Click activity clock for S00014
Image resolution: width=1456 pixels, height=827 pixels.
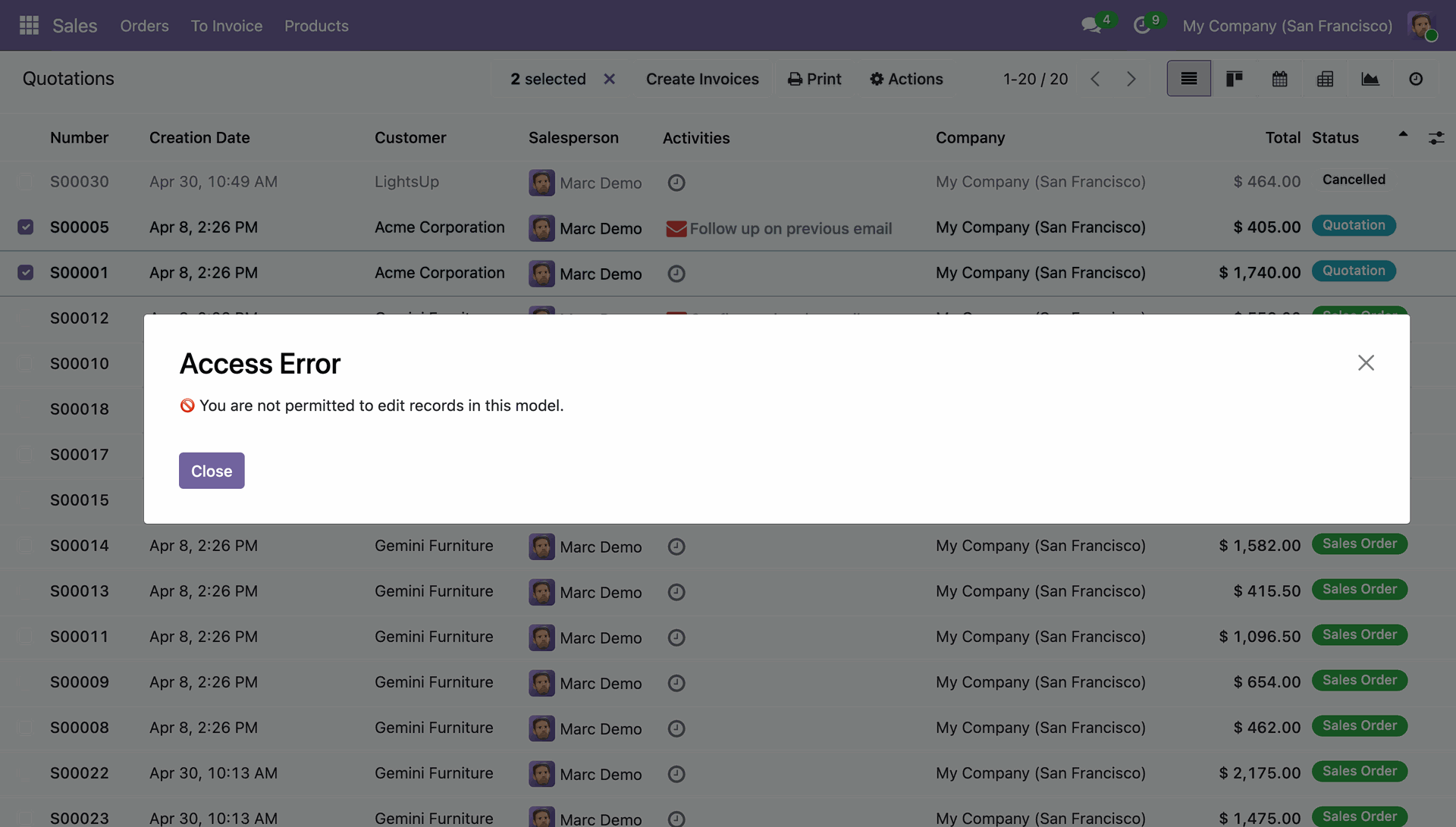pyautogui.click(x=676, y=547)
